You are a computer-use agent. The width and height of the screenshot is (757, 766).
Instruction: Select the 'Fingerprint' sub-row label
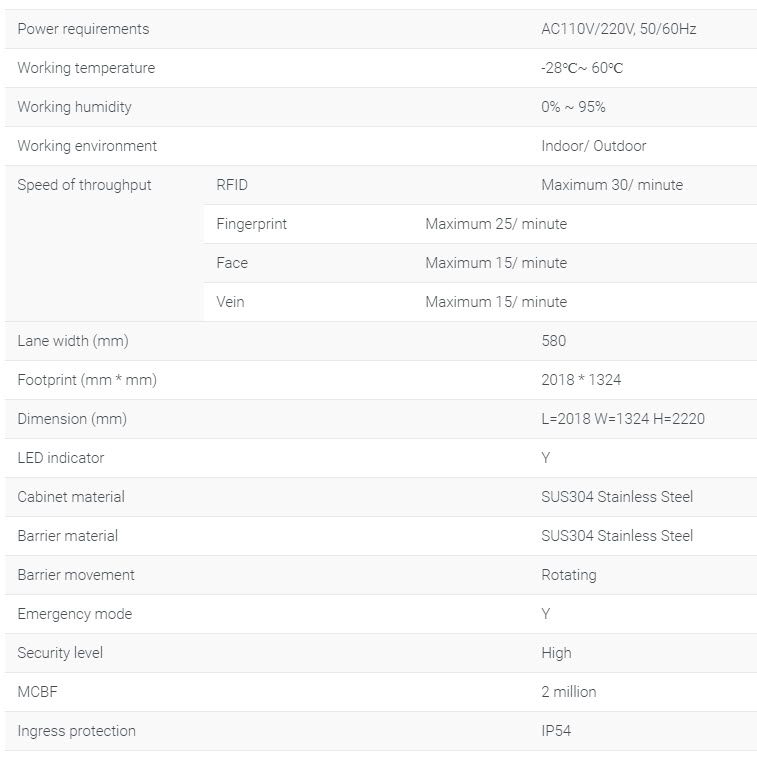[251, 224]
